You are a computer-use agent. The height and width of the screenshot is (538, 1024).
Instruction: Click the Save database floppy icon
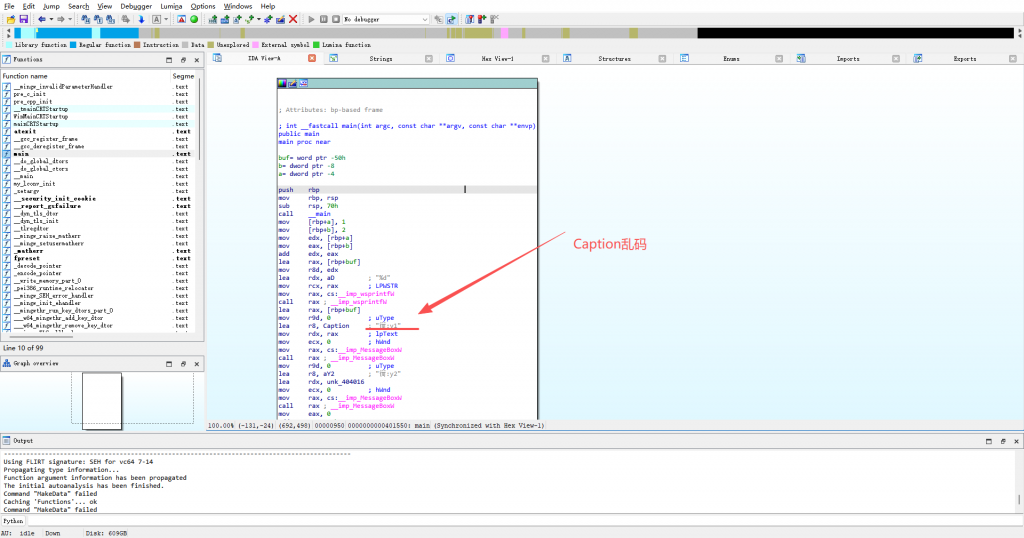(22, 19)
